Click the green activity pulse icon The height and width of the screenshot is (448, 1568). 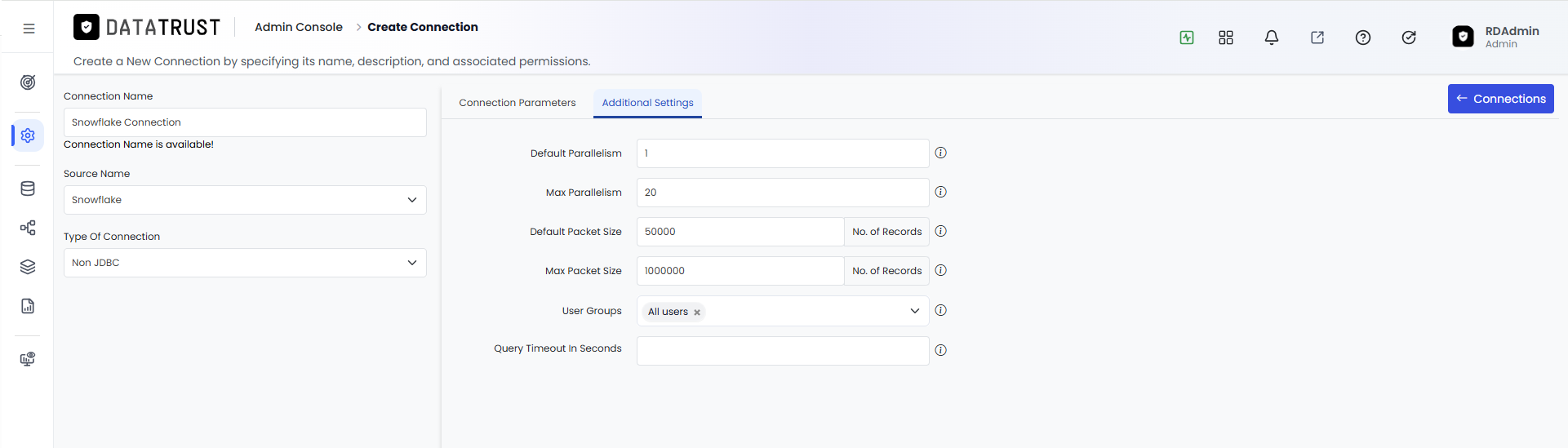click(x=1187, y=38)
